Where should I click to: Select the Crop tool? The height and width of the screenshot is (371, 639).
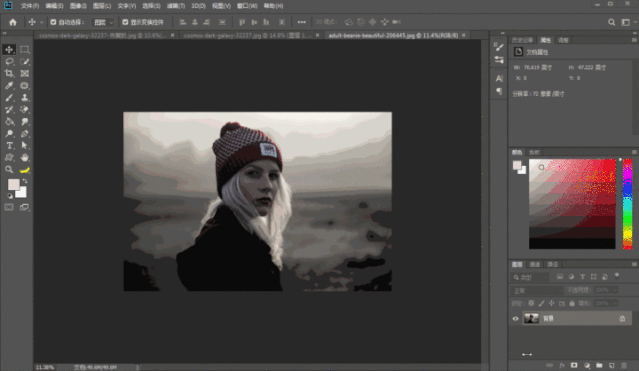pos(9,73)
